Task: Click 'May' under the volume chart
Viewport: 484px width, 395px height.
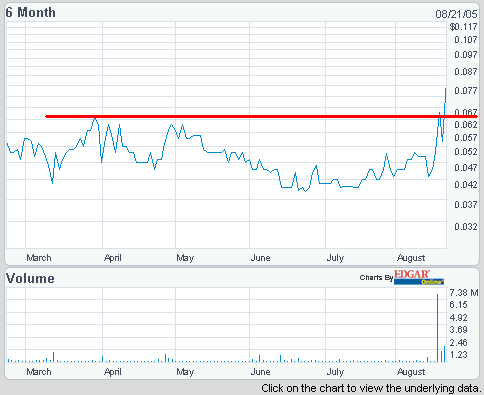Action: click(185, 372)
